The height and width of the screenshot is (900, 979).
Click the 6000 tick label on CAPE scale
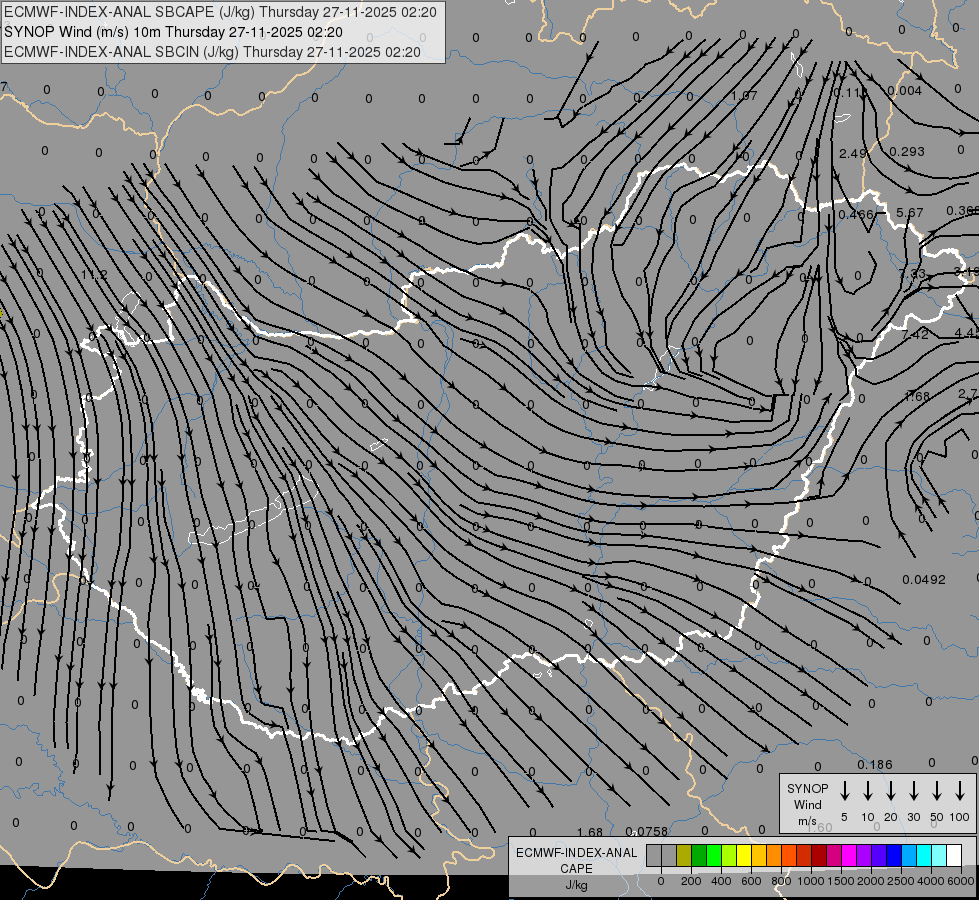click(960, 881)
